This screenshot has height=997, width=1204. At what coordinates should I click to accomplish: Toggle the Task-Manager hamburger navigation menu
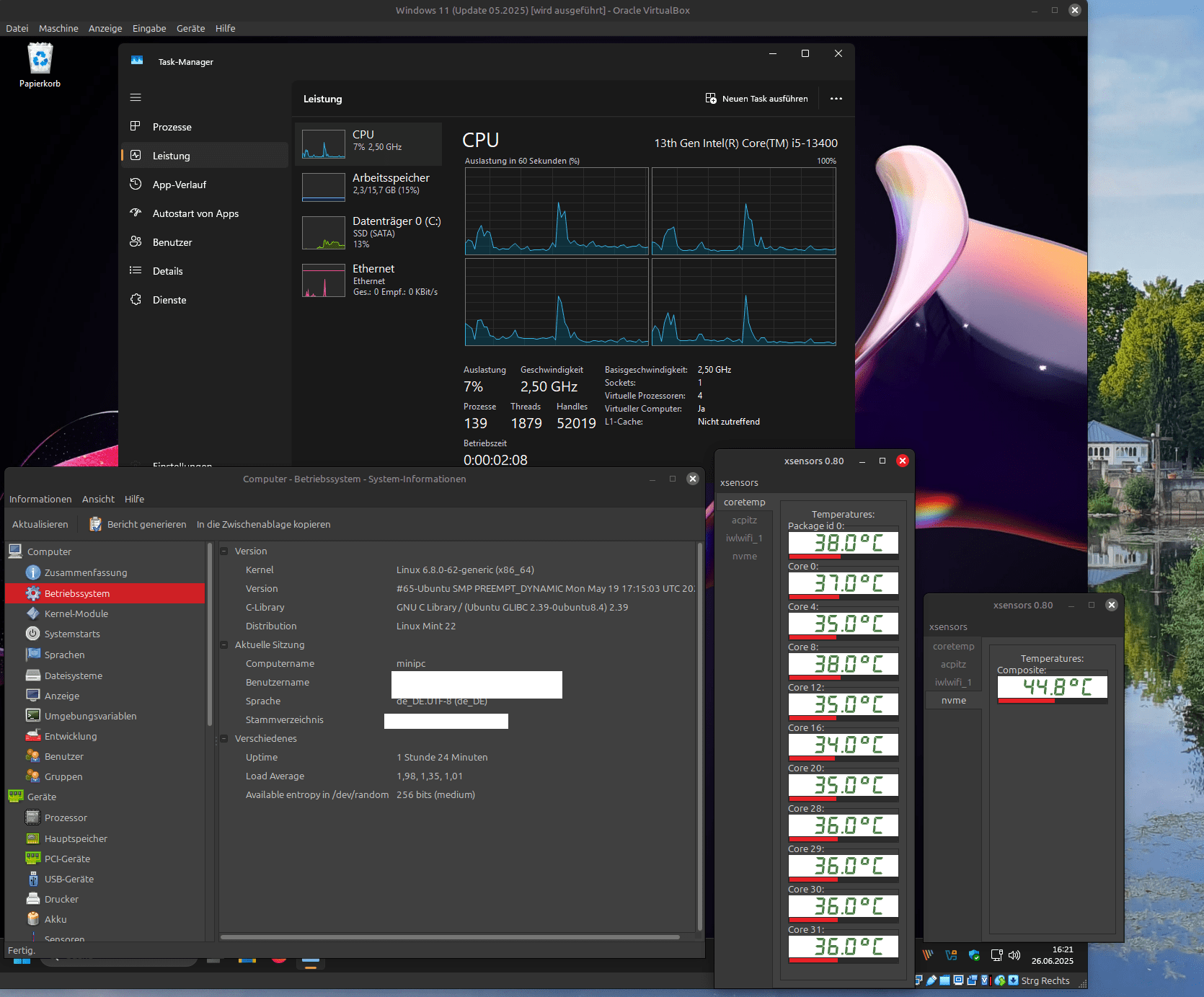tap(136, 97)
